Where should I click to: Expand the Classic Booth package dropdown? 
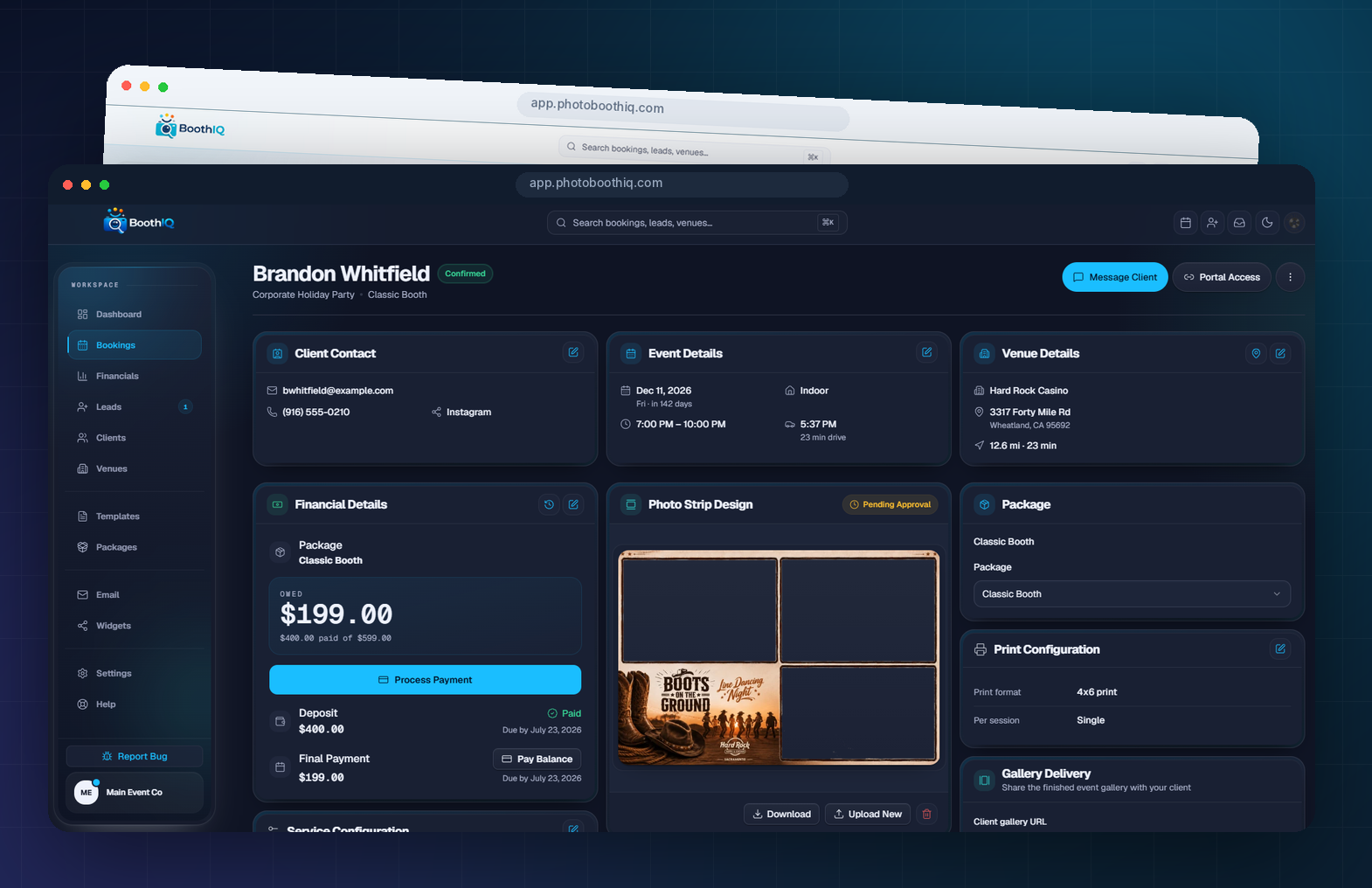[1132, 593]
